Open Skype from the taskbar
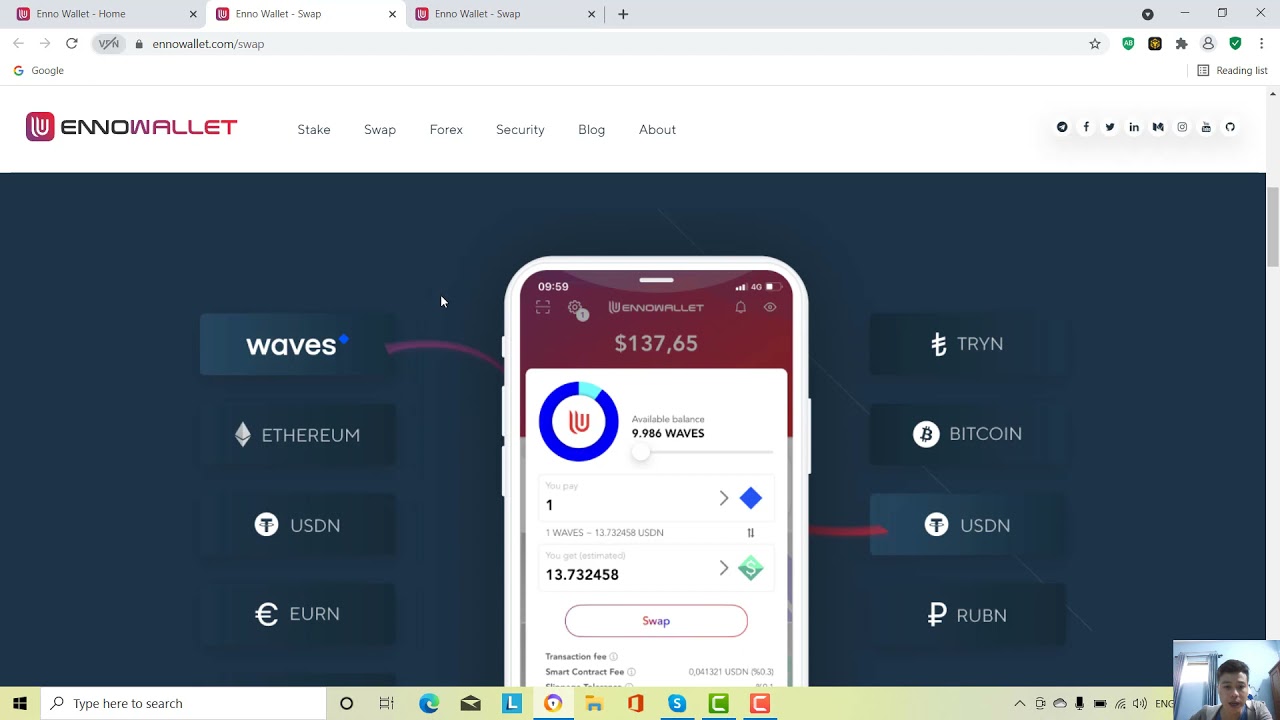This screenshot has height=720, width=1280. tap(677, 704)
